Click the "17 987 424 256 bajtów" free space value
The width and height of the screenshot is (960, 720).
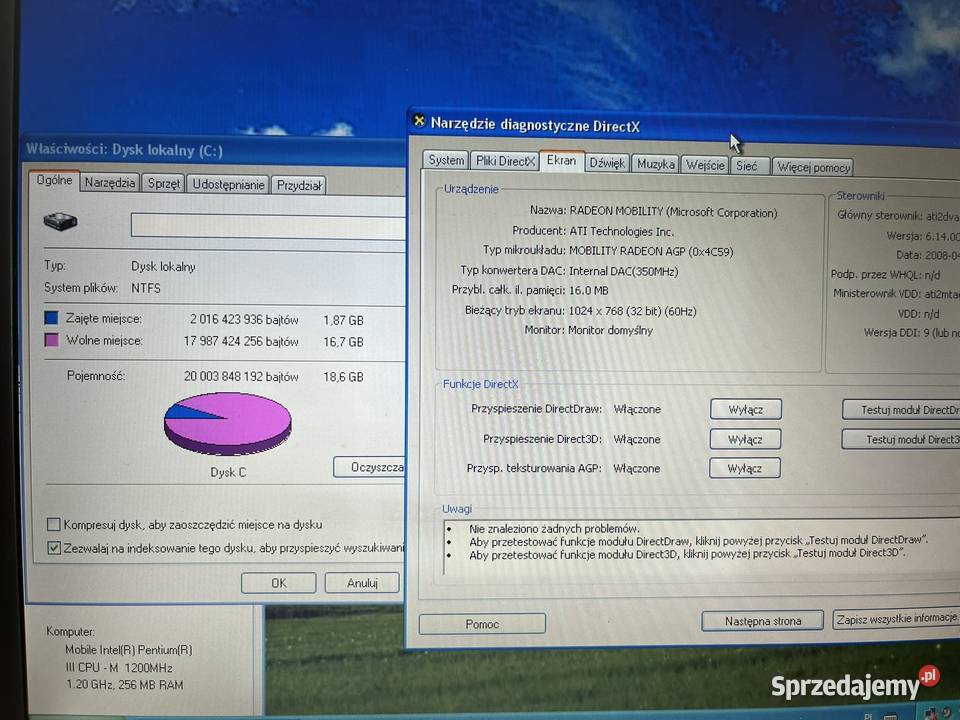[241, 341]
